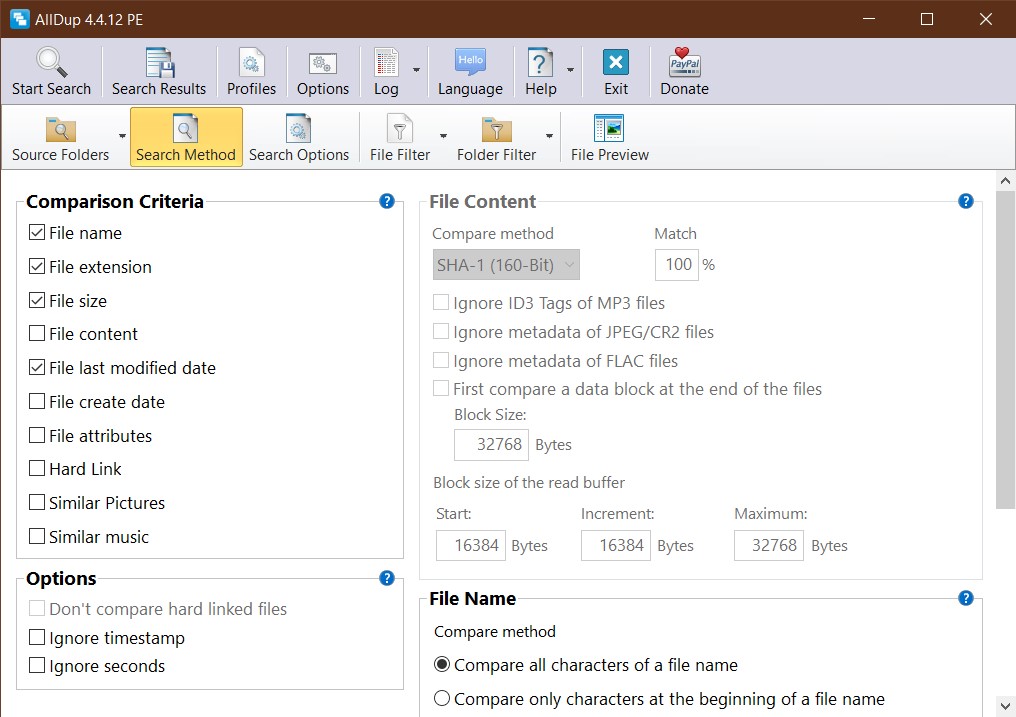Open the SHA-1 (160-Bit) compare method dropdown
1016x717 pixels.
[x=506, y=265]
